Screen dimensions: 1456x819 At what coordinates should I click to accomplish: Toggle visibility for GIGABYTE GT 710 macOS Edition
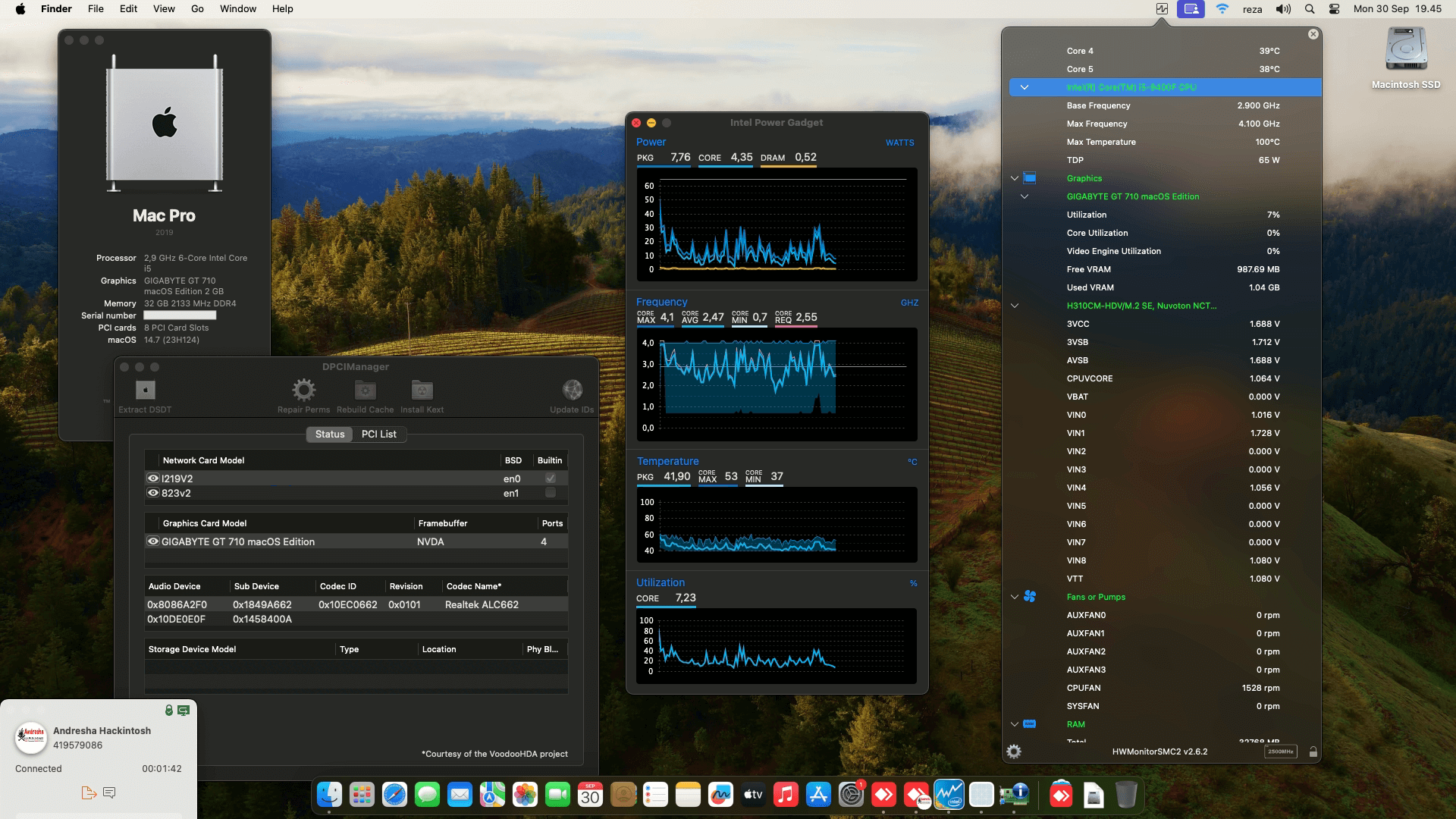[x=152, y=541]
